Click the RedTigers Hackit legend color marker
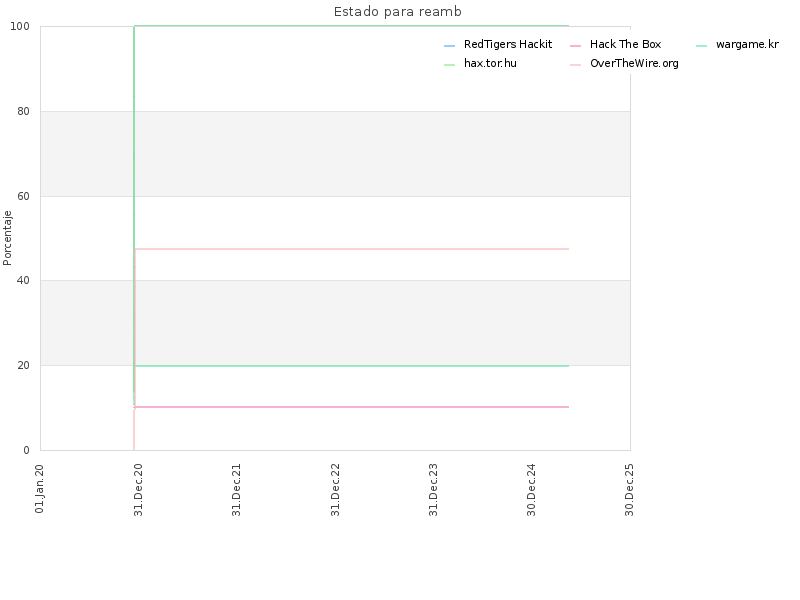Viewport: 800px width, 600px height. [x=449, y=46]
